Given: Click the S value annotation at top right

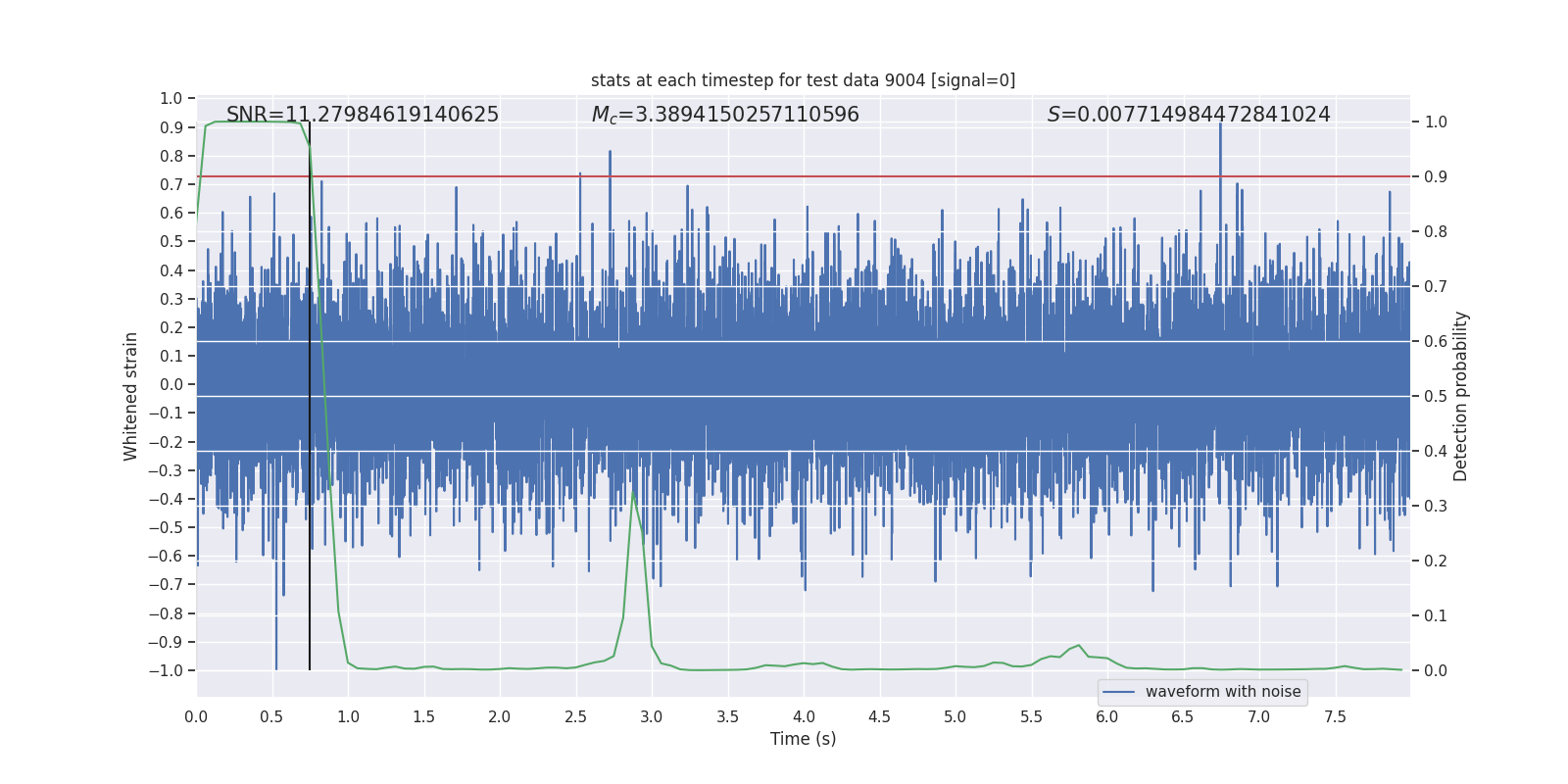Looking at the screenshot, I should [x=1189, y=115].
